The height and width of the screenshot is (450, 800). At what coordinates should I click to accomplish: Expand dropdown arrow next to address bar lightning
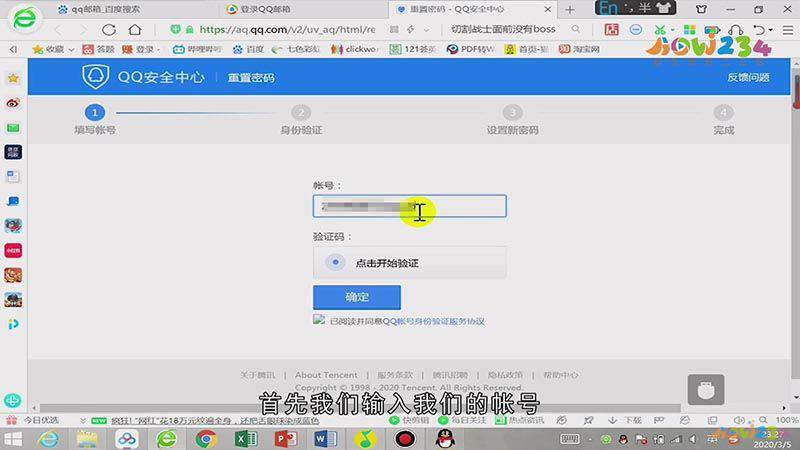point(427,30)
